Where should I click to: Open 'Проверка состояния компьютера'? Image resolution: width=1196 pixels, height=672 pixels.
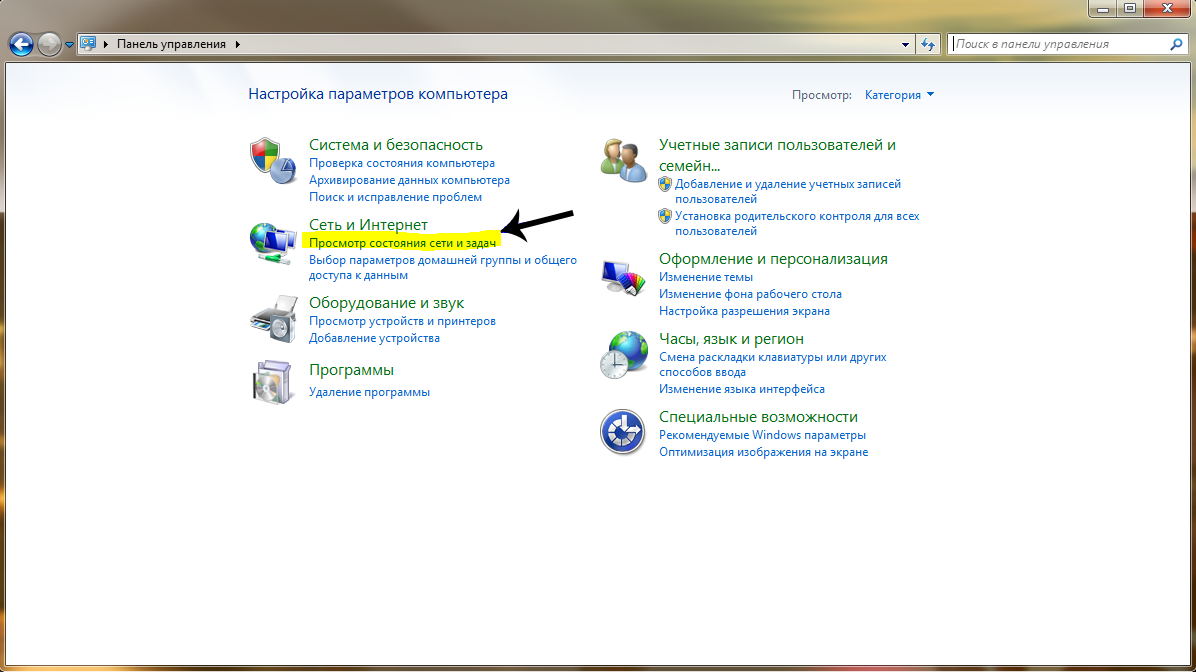click(x=402, y=163)
